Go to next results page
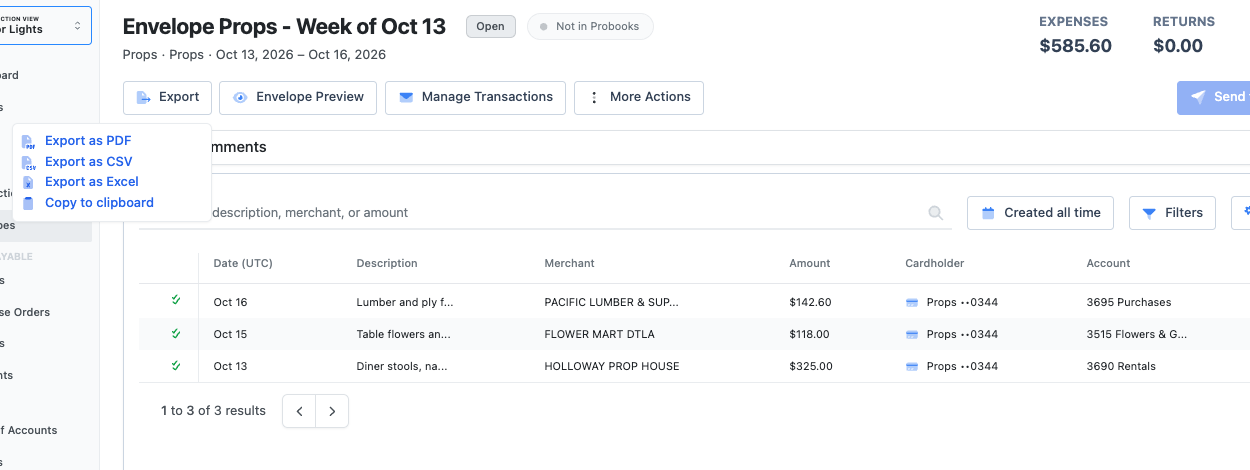Screen dimensions: 1250x470 tap(332, 411)
